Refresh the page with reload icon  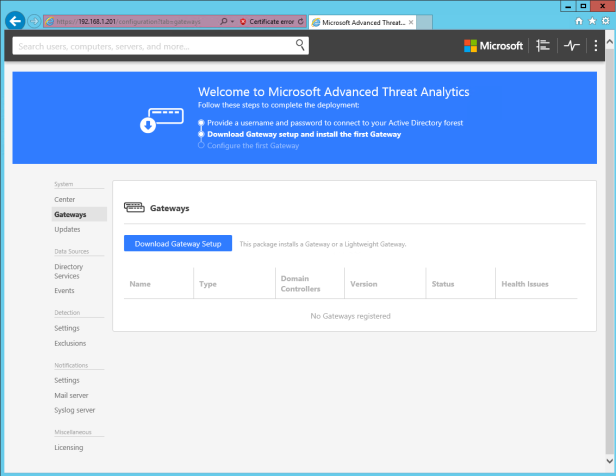301,22
